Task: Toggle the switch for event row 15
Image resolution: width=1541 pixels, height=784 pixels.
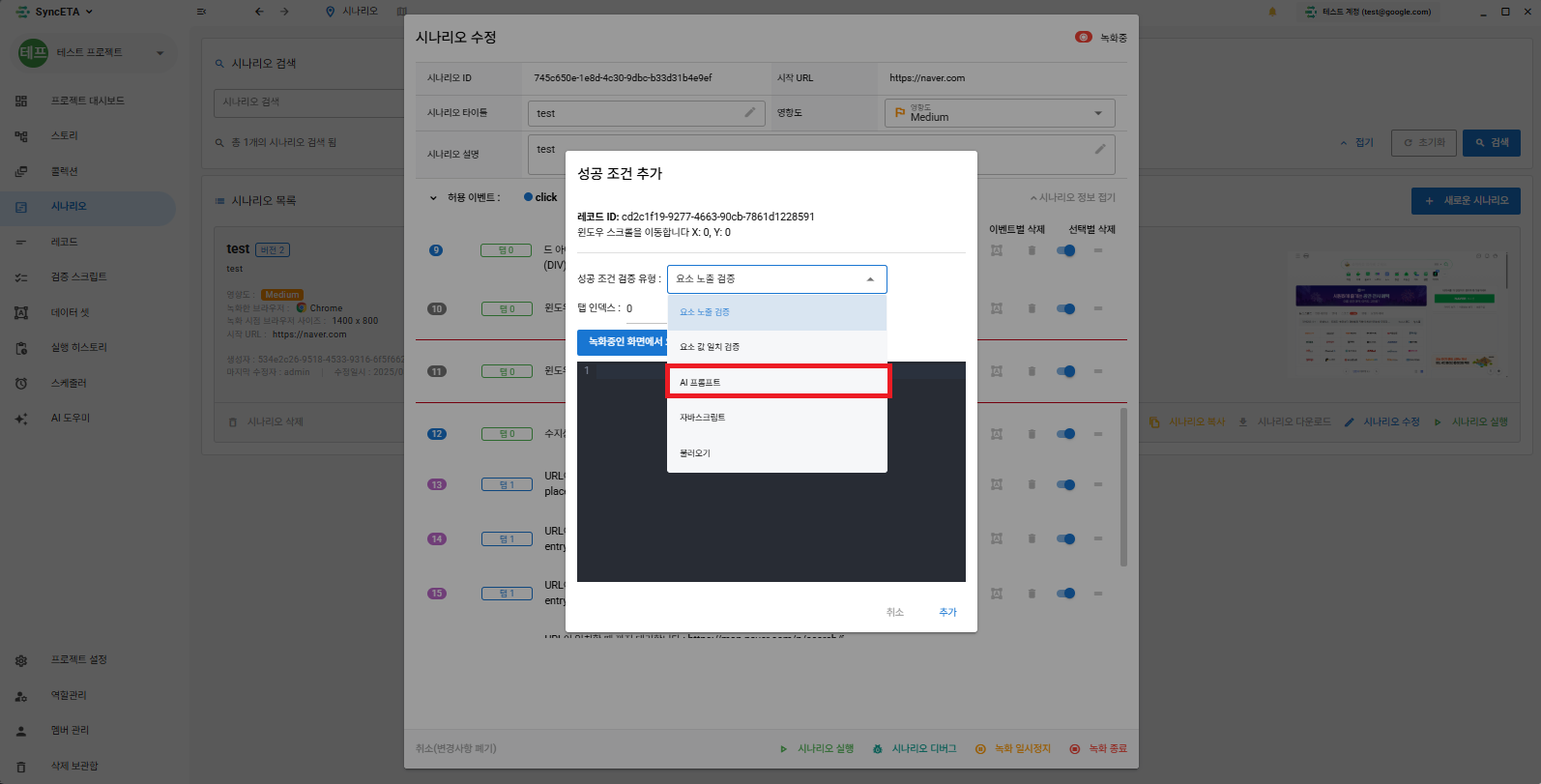Action: coord(1066,594)
